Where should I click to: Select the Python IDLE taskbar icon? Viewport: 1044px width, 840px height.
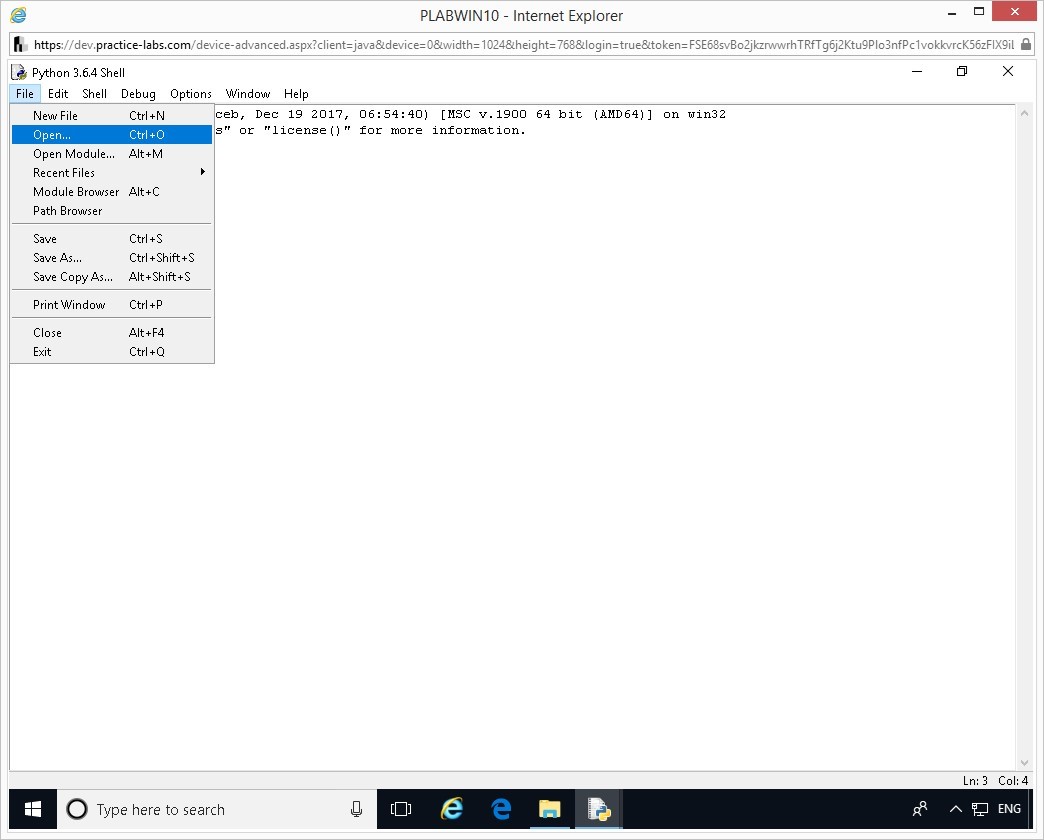coord(599,809)
